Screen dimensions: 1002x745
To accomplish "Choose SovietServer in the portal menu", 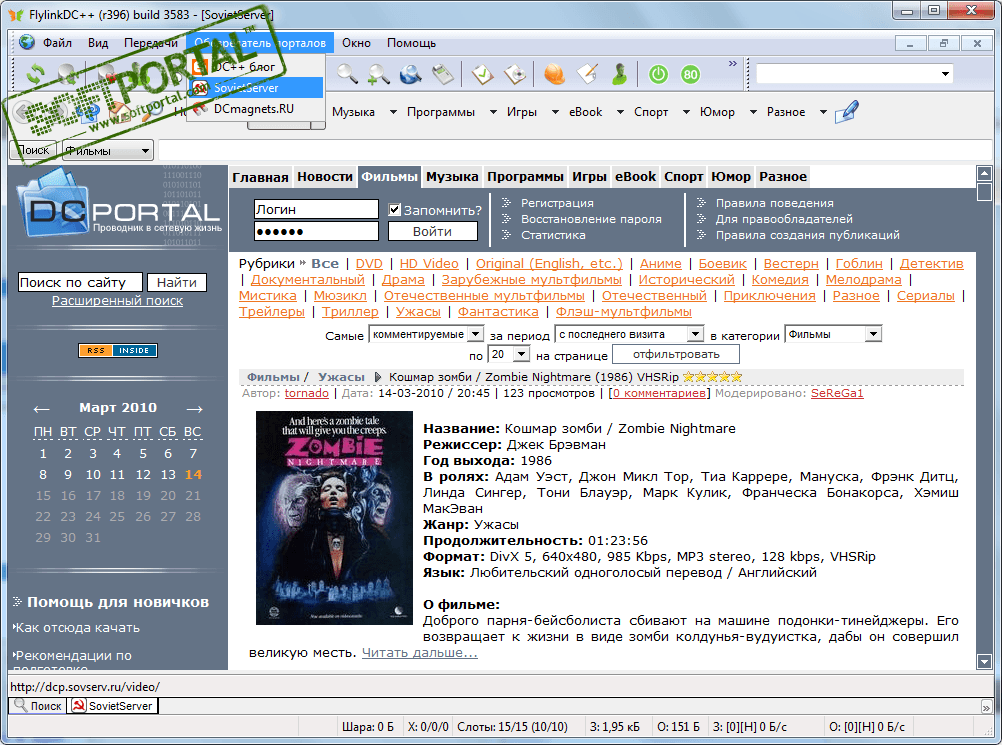I will pyautogui.click(x=256, y=88).
